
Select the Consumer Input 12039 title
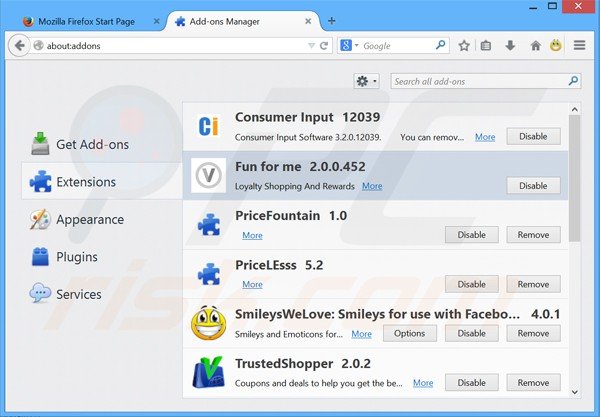tap(308, 117)
